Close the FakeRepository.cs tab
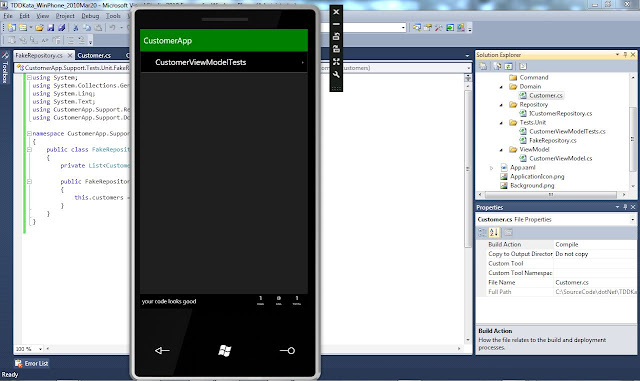Viewport: 640px width, 381px height. tap(70, 55)
